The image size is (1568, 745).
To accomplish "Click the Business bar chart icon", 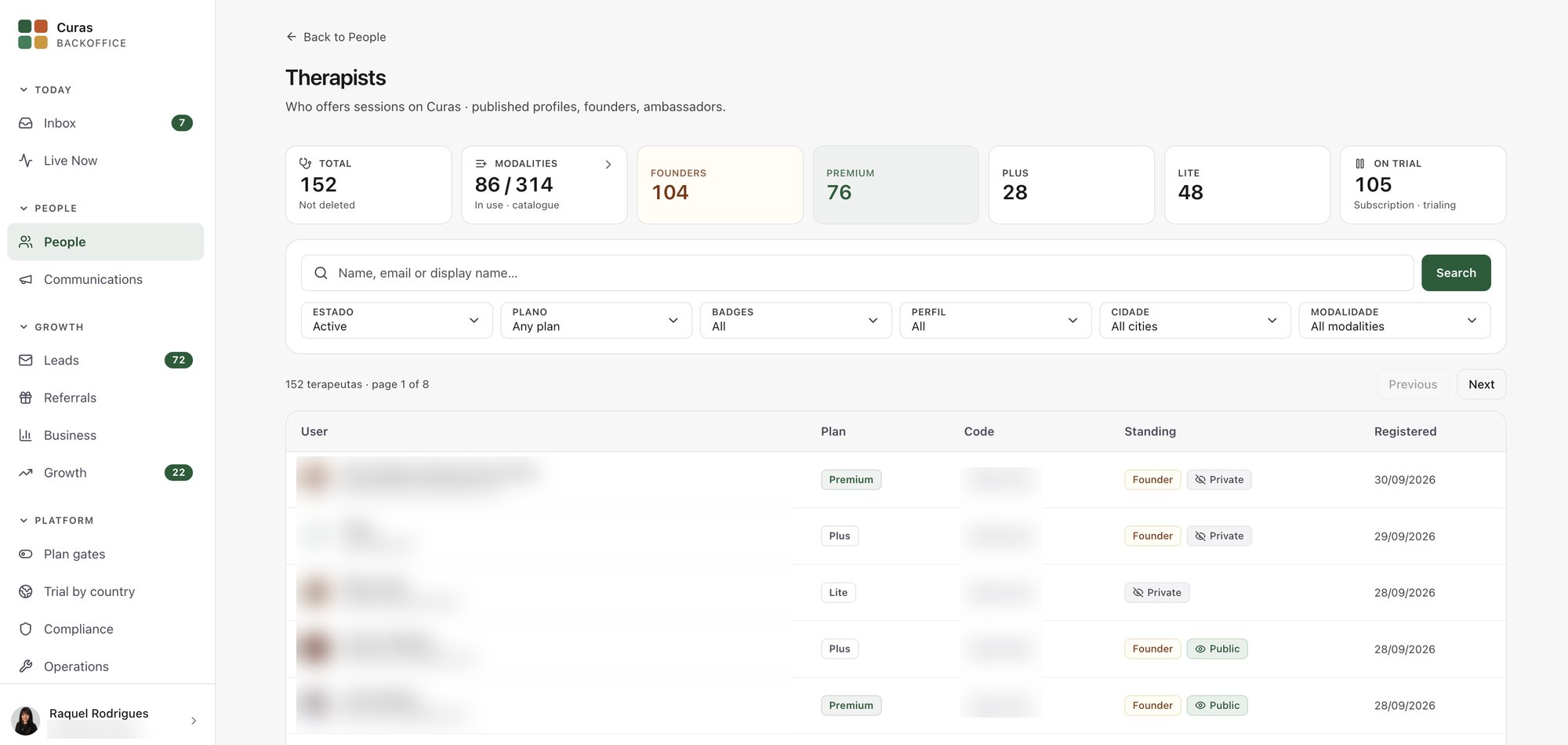I will 26,436.
